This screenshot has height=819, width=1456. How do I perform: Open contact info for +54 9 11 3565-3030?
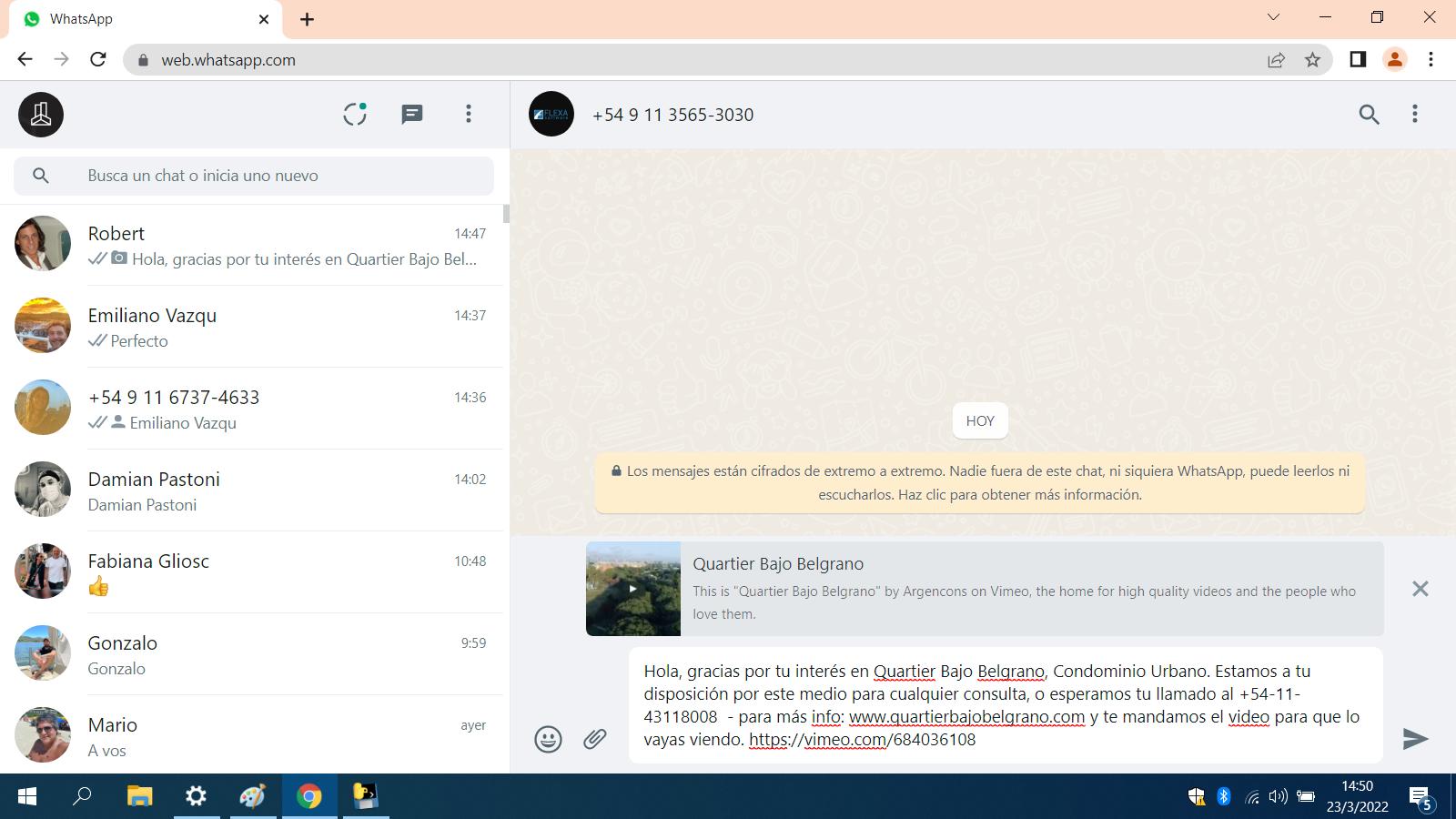coord(672,115)
